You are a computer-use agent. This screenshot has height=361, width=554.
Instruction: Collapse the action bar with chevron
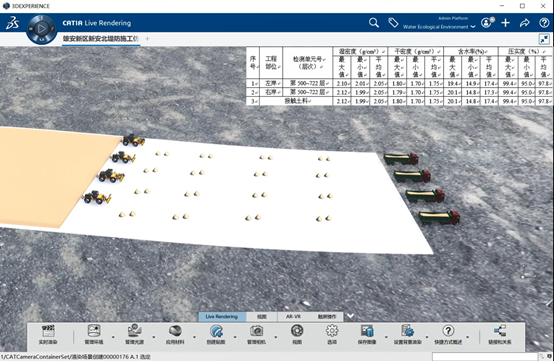point(350,316)
